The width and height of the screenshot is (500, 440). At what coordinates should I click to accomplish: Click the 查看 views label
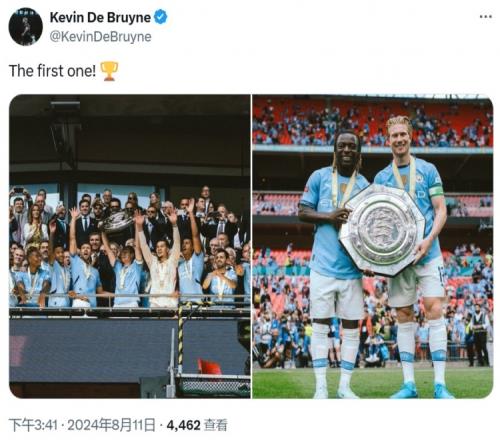[x=216, y=425]
